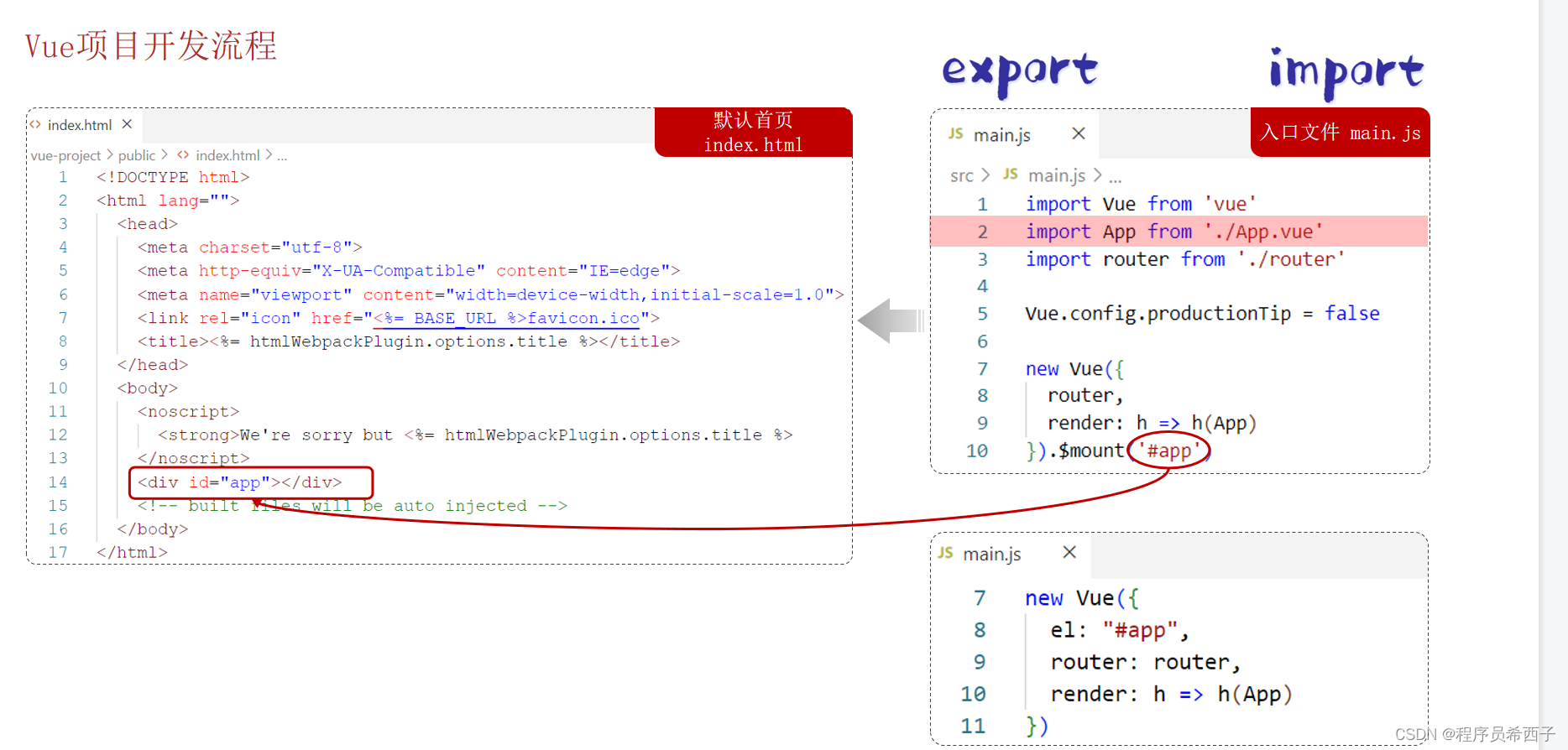
Task: Click the built files comment line
Action: 353,506
